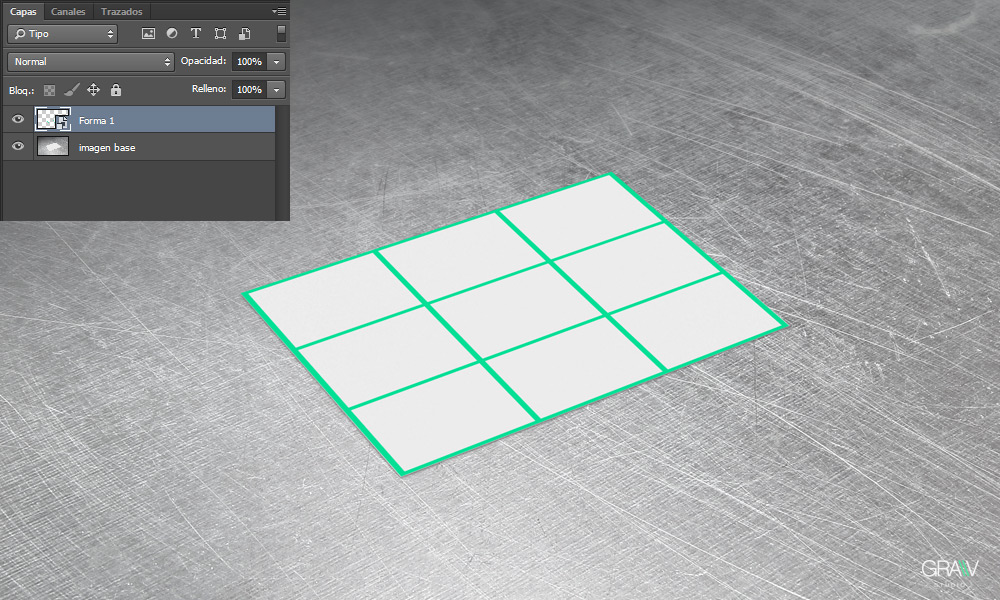Switch to the Capas tab
This screenshot has width=1000, height=600.
pos(23,11)
